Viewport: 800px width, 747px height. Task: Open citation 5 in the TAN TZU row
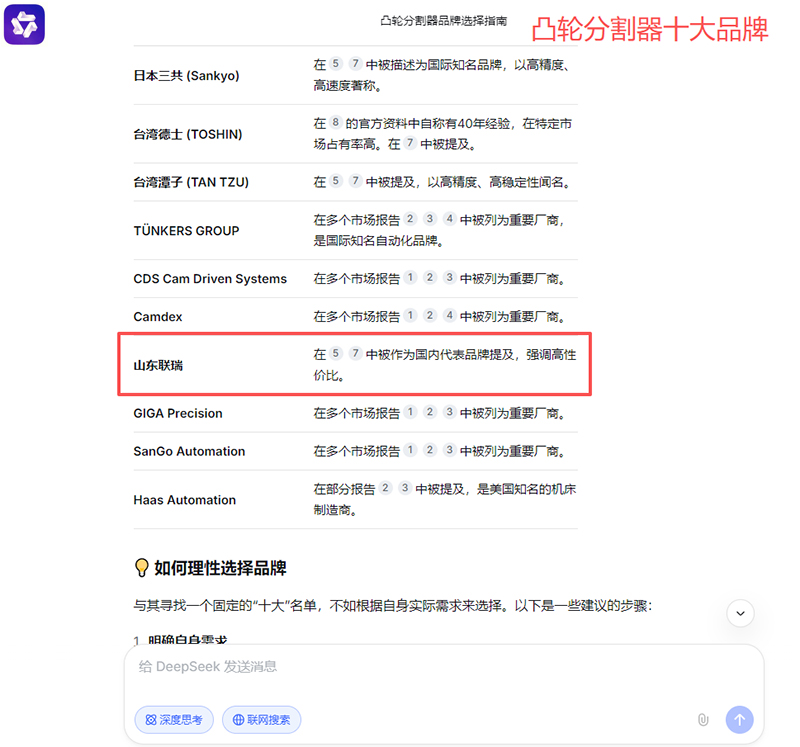click(x=336, y=182)
